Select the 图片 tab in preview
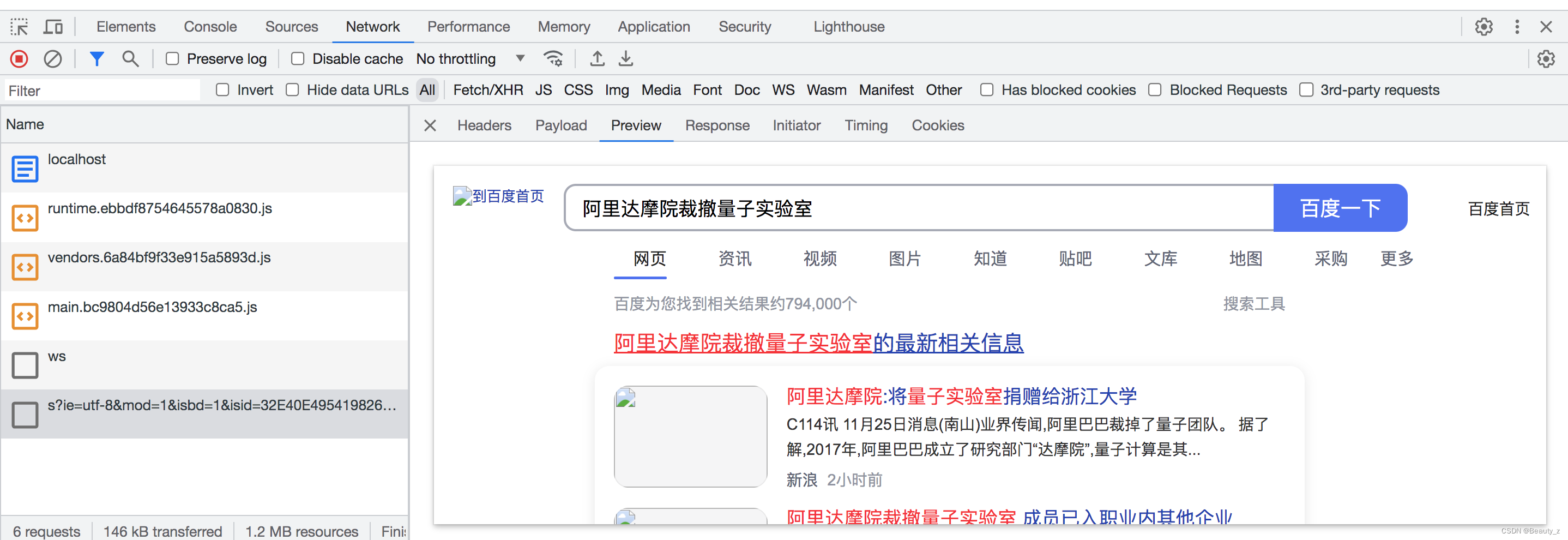Viewport: 1568px width, 540px height. pyautogui.click(x=905, y=259)
